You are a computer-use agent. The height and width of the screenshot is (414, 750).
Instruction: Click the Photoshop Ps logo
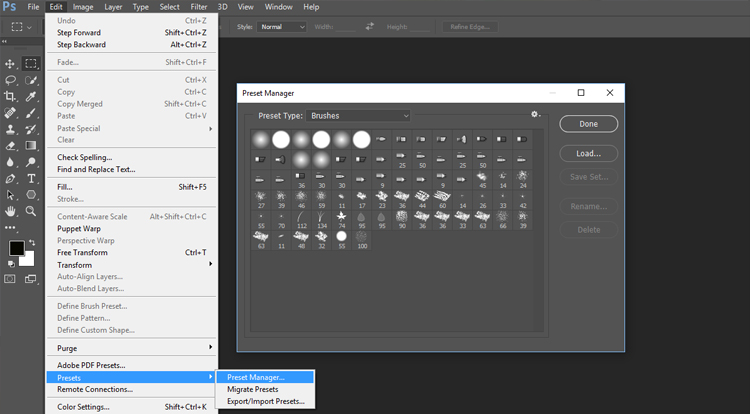[x=9, y=7]
